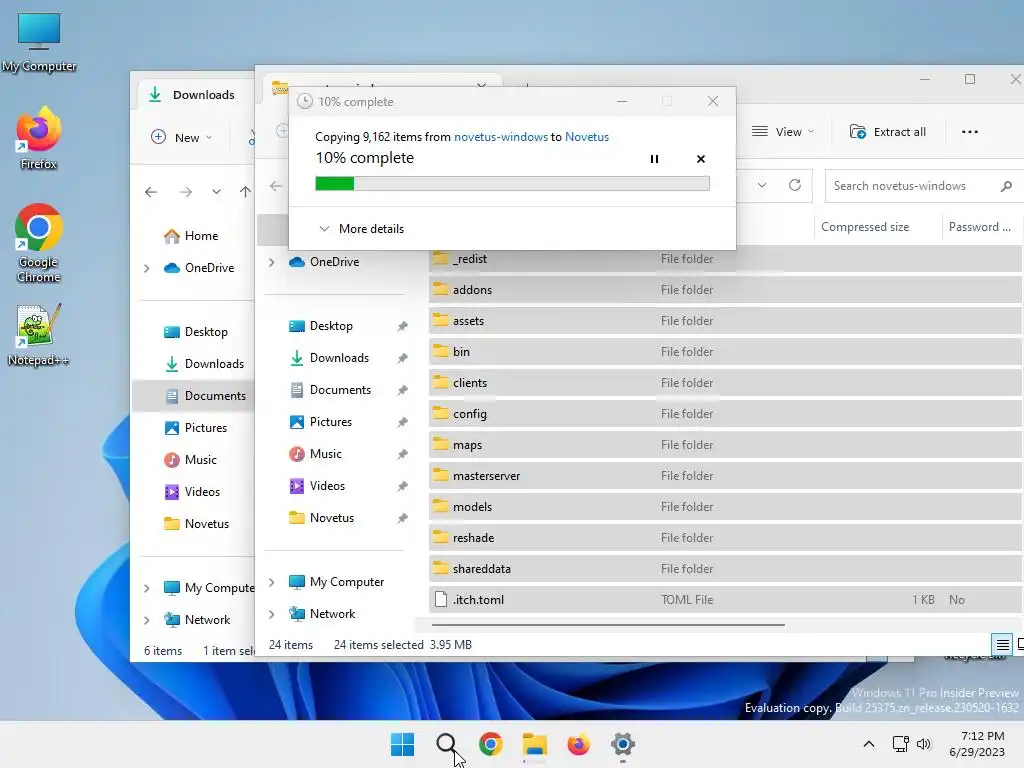Cancel the copy with the X next to pause
This screenshot has height=768, width=1024.
tap(701, 159)
